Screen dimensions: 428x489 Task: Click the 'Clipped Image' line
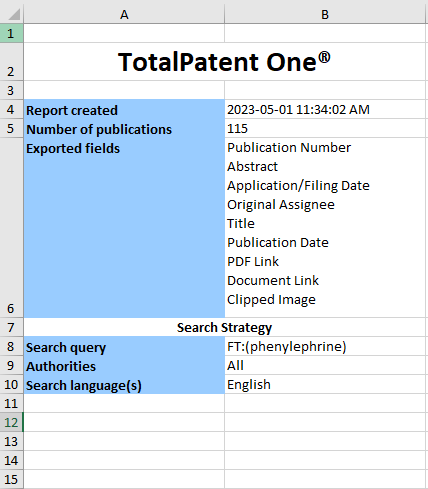(271, 300)
